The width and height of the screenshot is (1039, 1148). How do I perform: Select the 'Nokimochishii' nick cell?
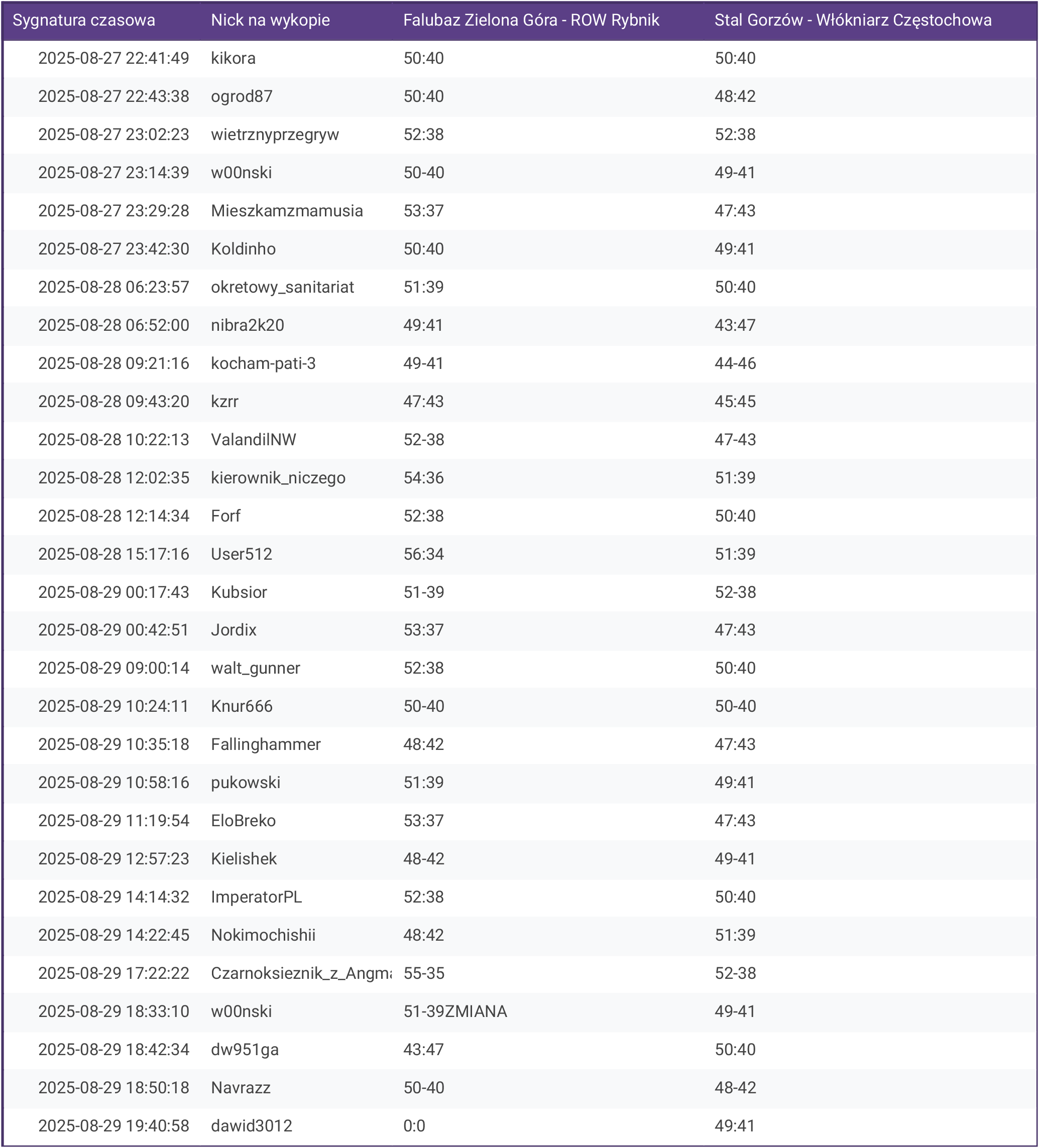click(263, 935)
